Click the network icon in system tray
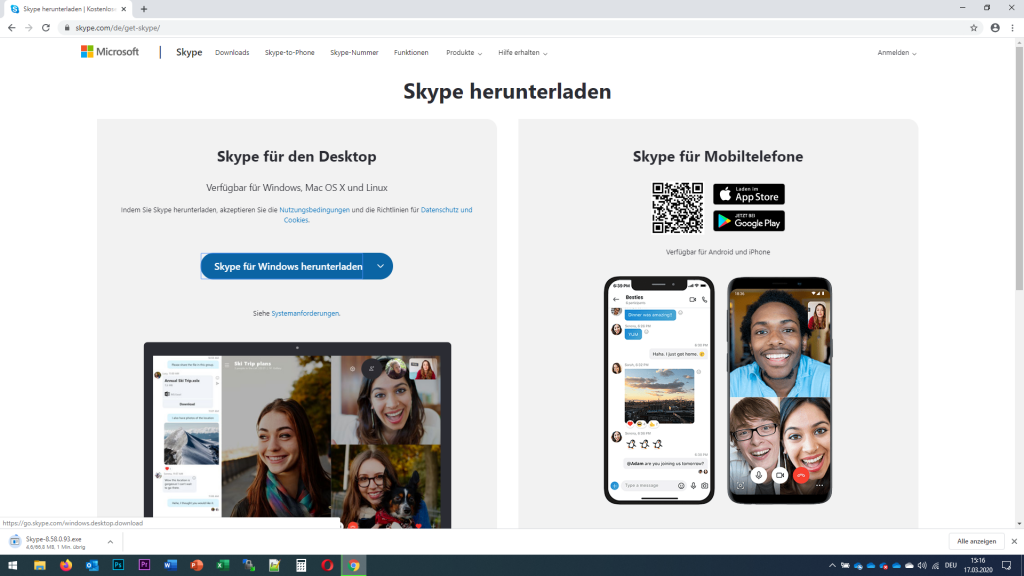 click(x=935, y=566)
